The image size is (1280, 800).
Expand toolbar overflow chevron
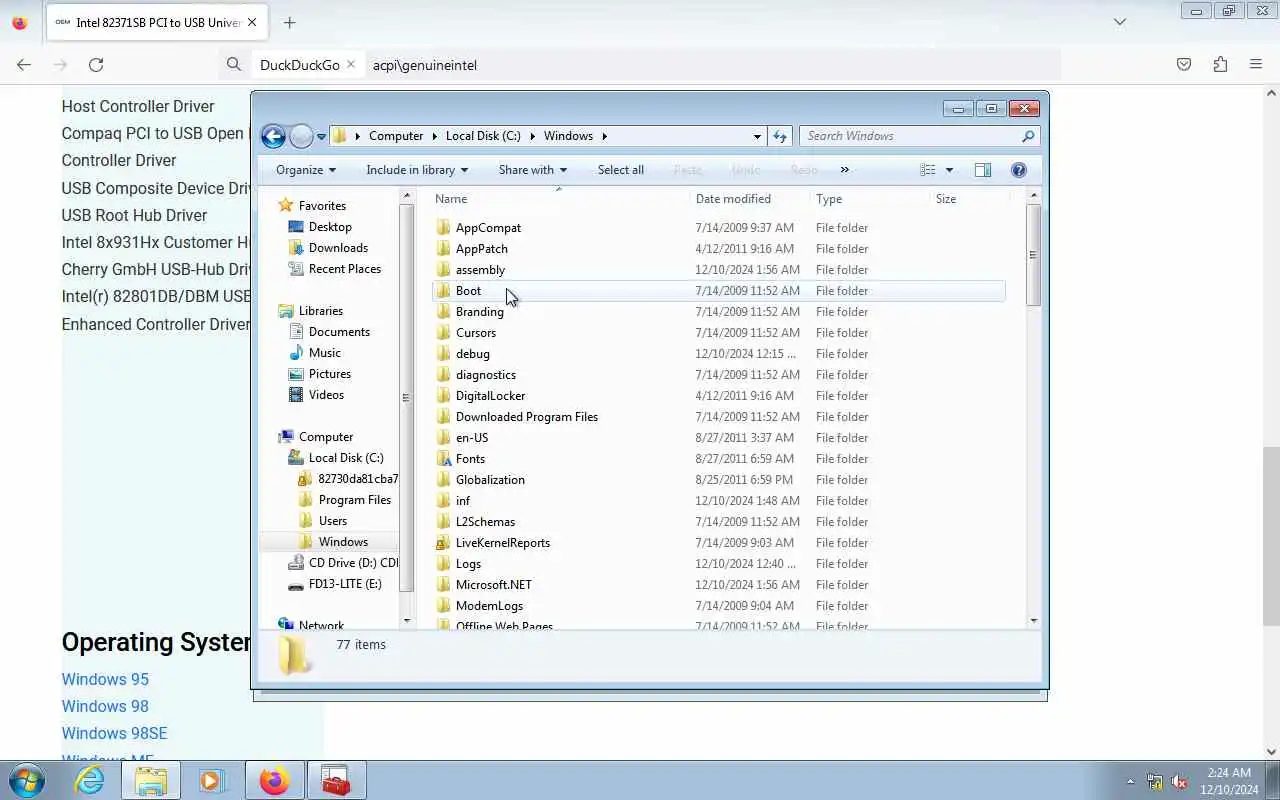tap(845, 170)
